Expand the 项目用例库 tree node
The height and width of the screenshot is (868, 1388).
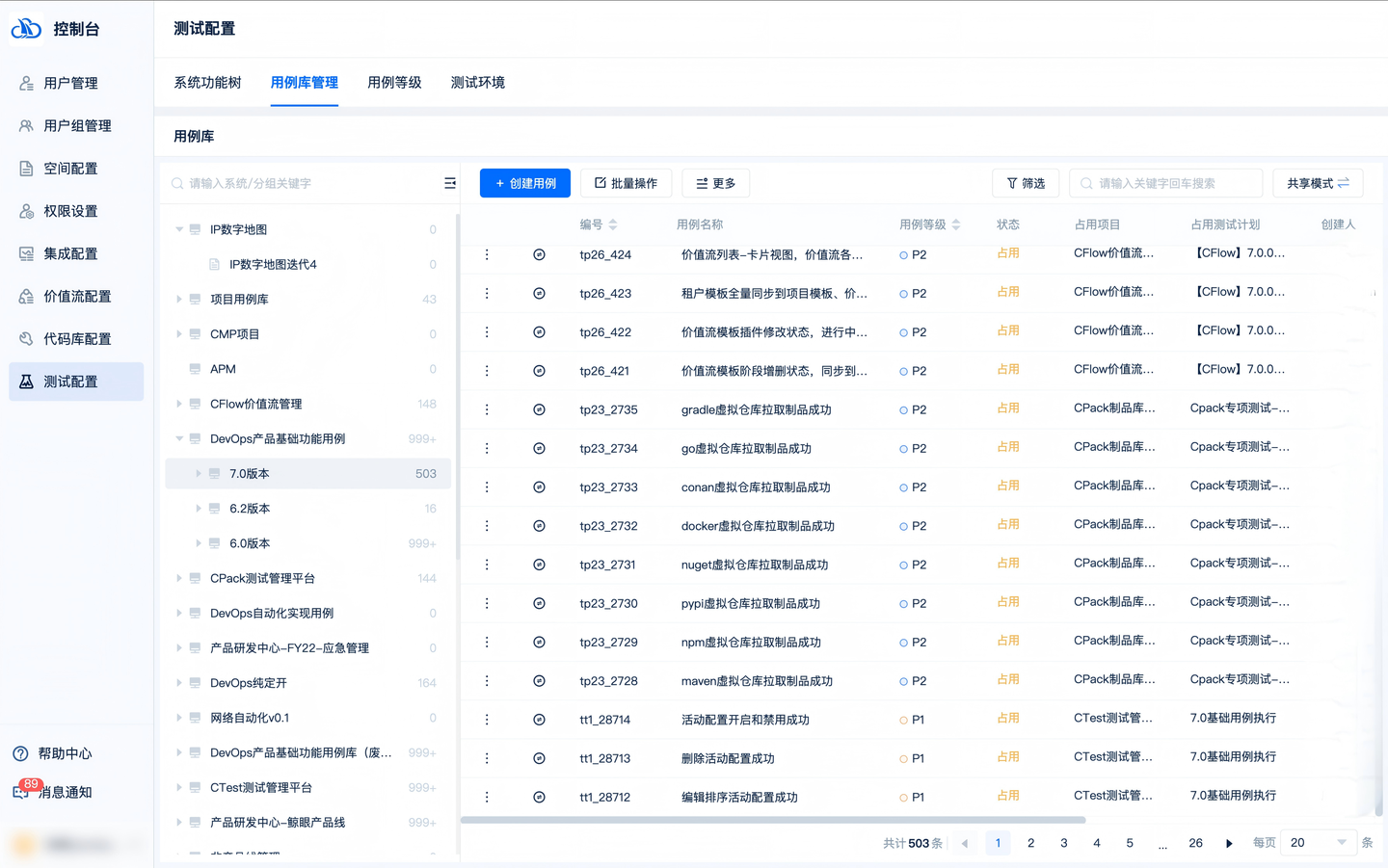[179, 300]
